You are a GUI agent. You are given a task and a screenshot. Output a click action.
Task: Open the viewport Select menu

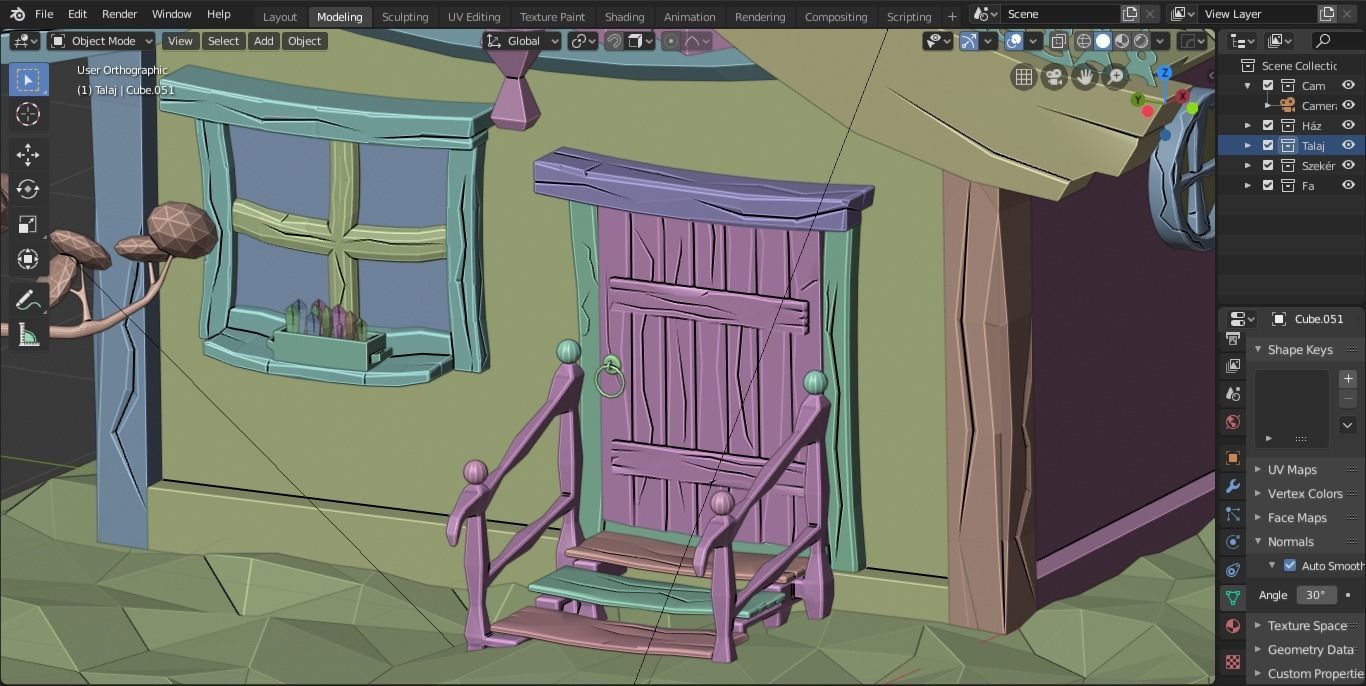click(223, 41)
